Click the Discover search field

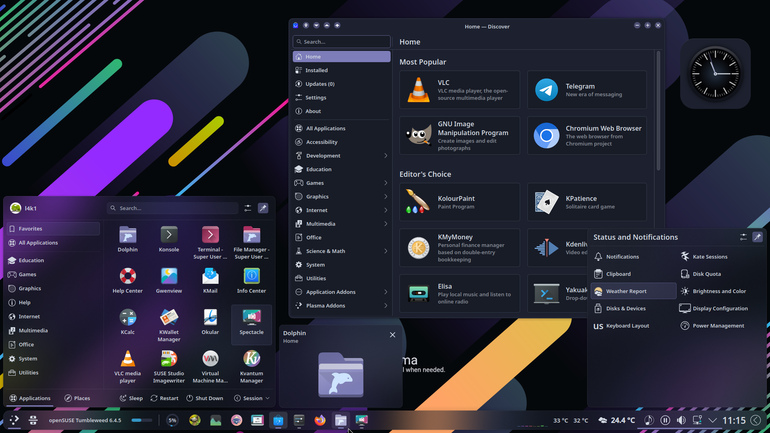point(342,42)
